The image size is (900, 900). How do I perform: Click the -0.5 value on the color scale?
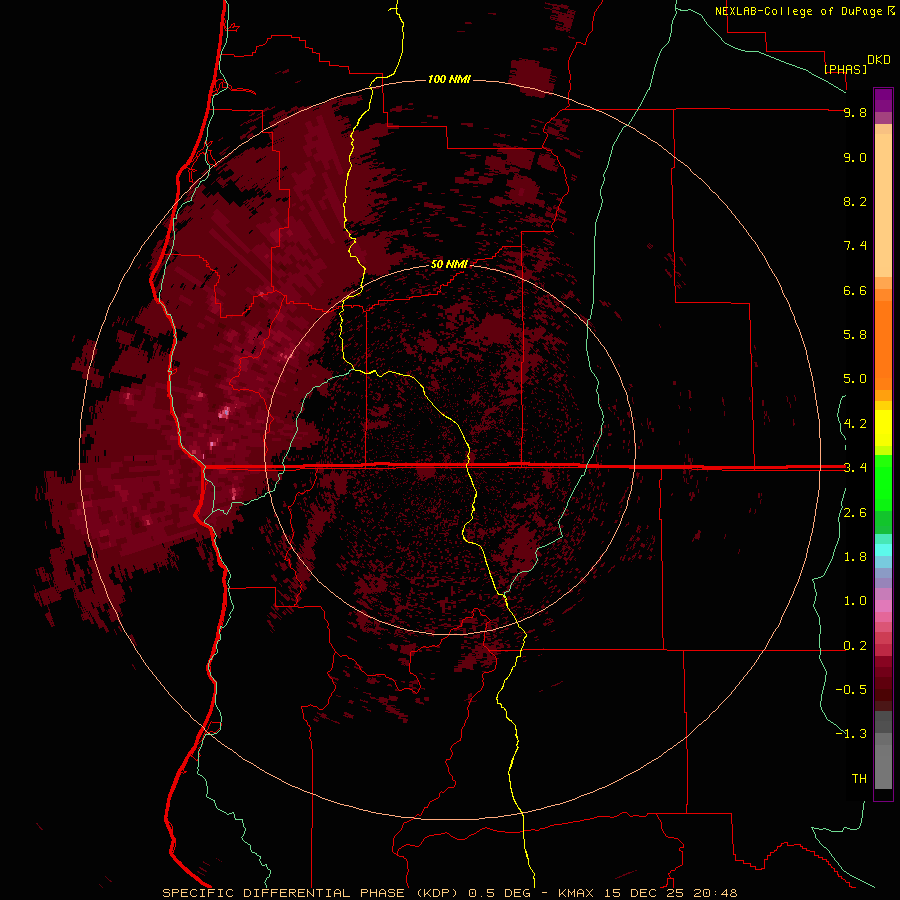(x=851, y=689)
